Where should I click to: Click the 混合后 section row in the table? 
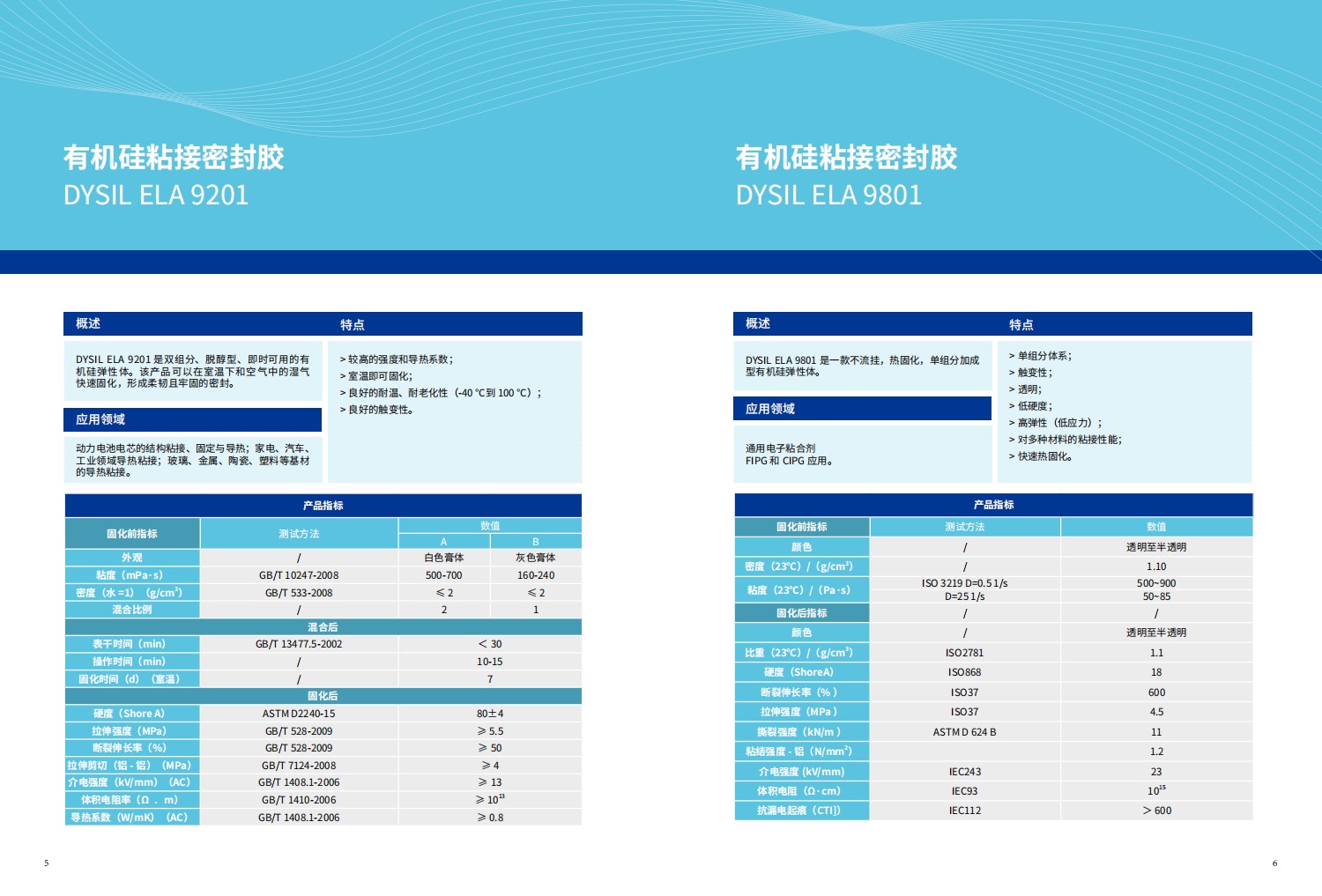pos(323,627)
